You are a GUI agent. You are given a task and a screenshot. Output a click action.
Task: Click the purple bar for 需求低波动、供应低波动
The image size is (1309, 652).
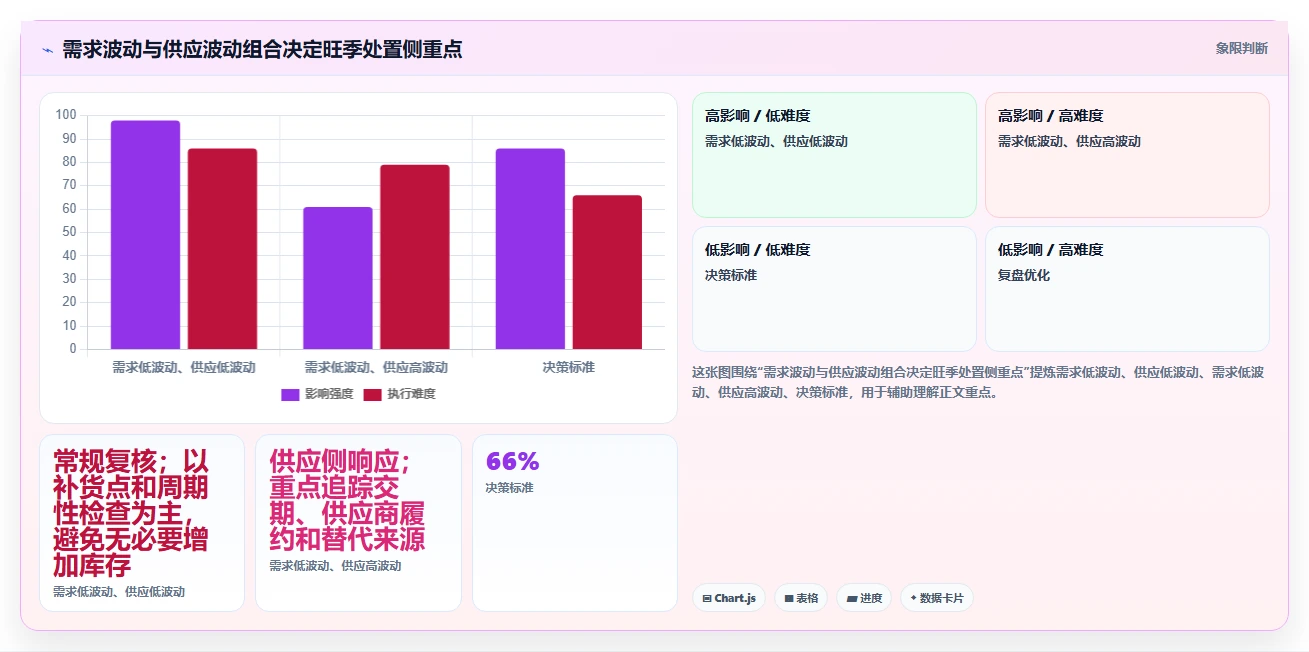145,235
